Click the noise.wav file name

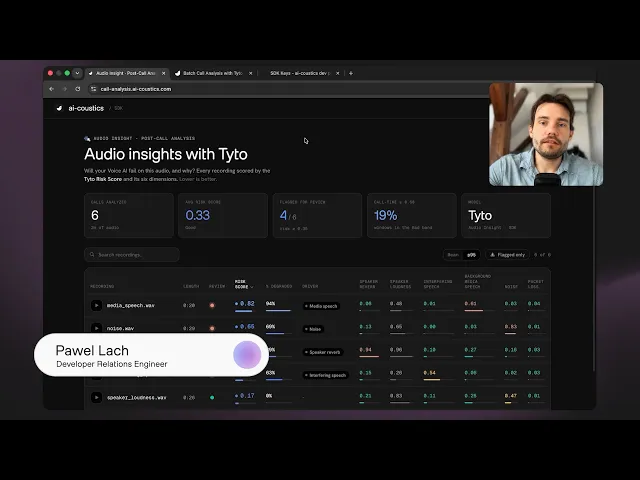[x=120, y=328]
